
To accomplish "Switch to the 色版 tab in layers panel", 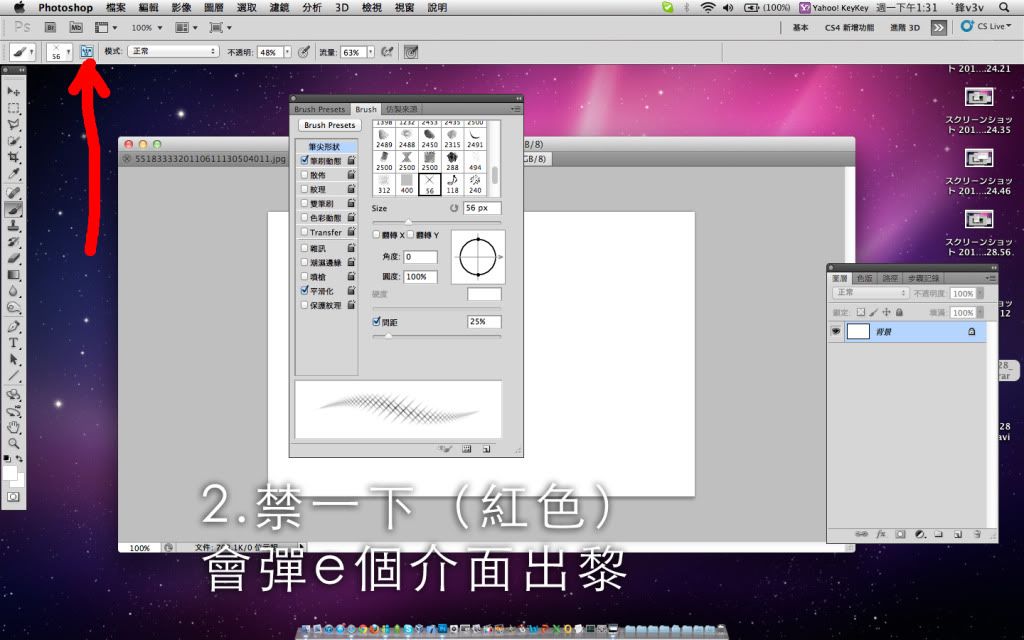I will coord(863,278).
